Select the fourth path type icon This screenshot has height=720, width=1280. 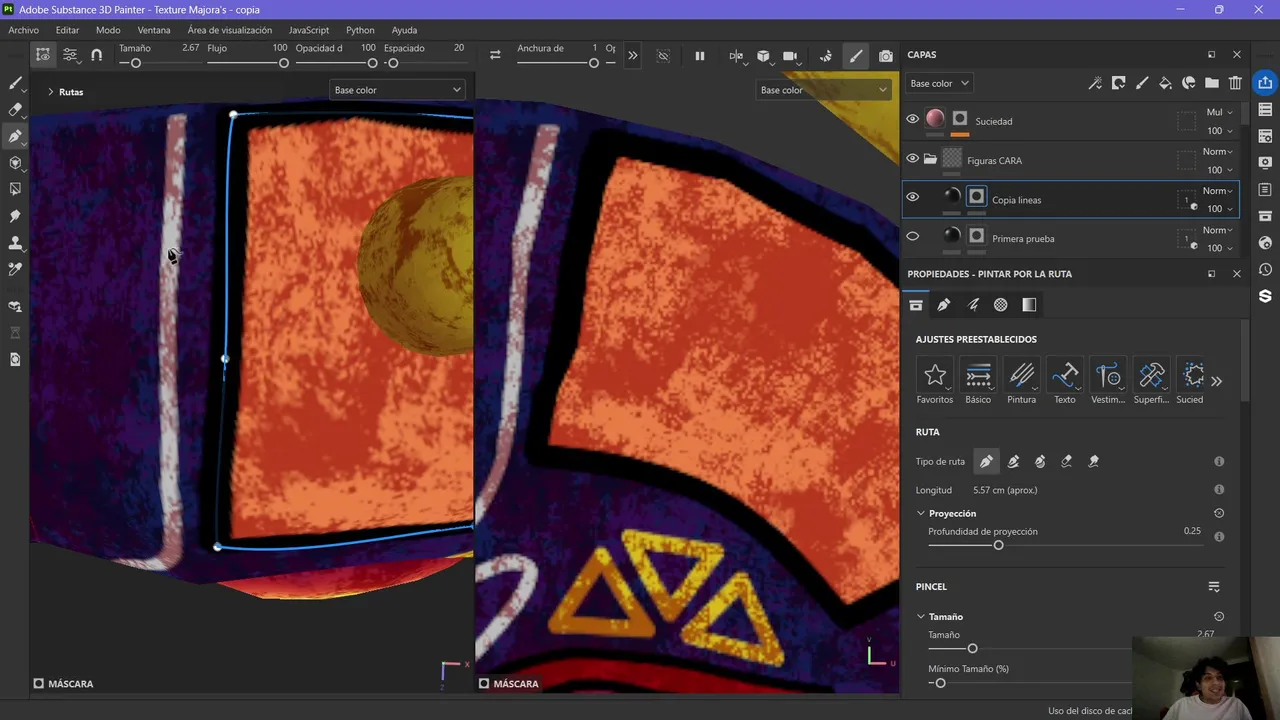click(1067, 461)
